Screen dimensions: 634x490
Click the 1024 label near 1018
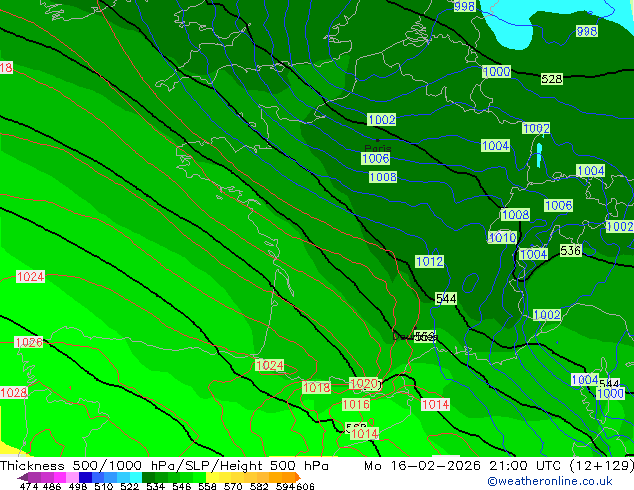click(x=270, y=366)
